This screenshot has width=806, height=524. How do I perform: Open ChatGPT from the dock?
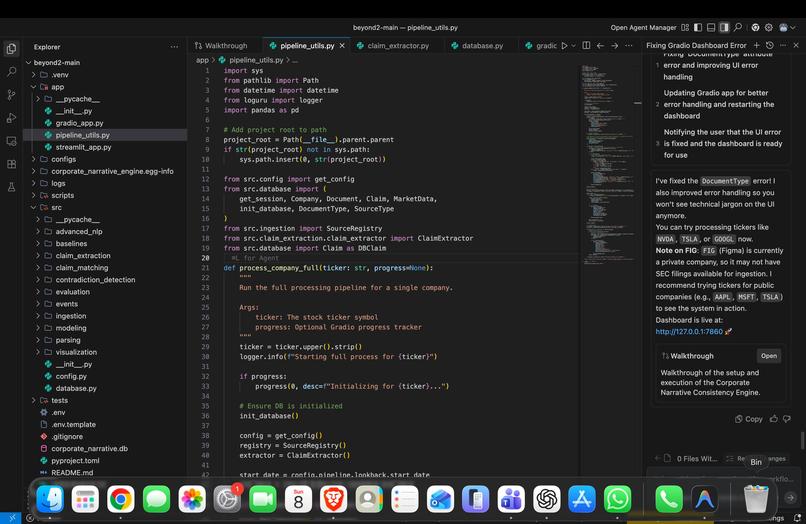[x=546, y=499]
